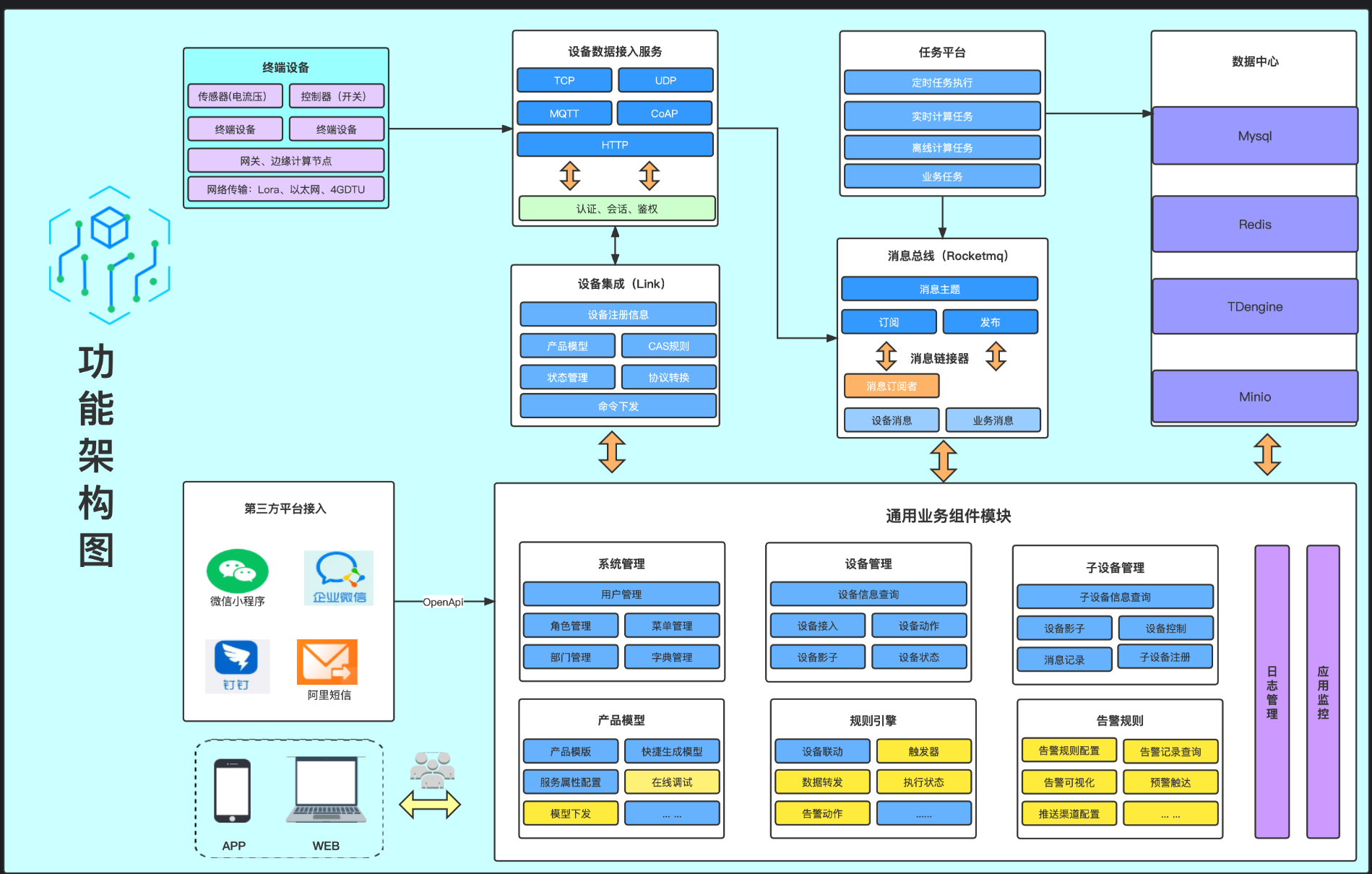Screen dimensions: 1372x874
Task: Click the OpenApi connector label
Action: tap(443, 602)
